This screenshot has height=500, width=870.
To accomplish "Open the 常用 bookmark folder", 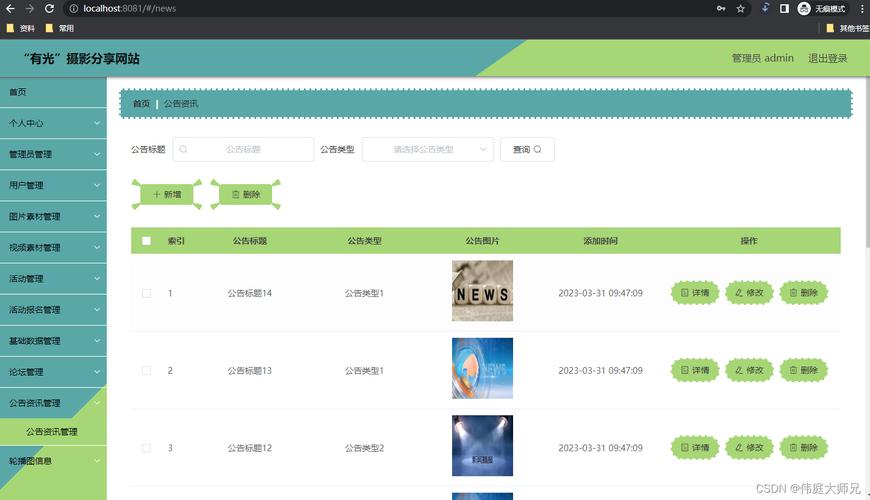I will [59, 28].
